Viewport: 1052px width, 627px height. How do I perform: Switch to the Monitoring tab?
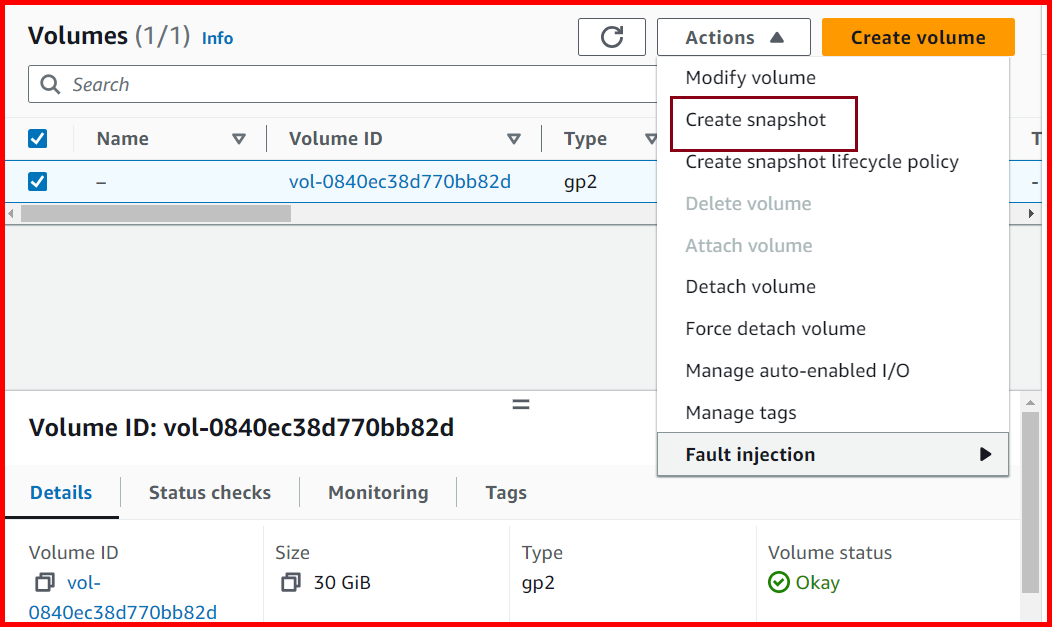click(377, 492)
